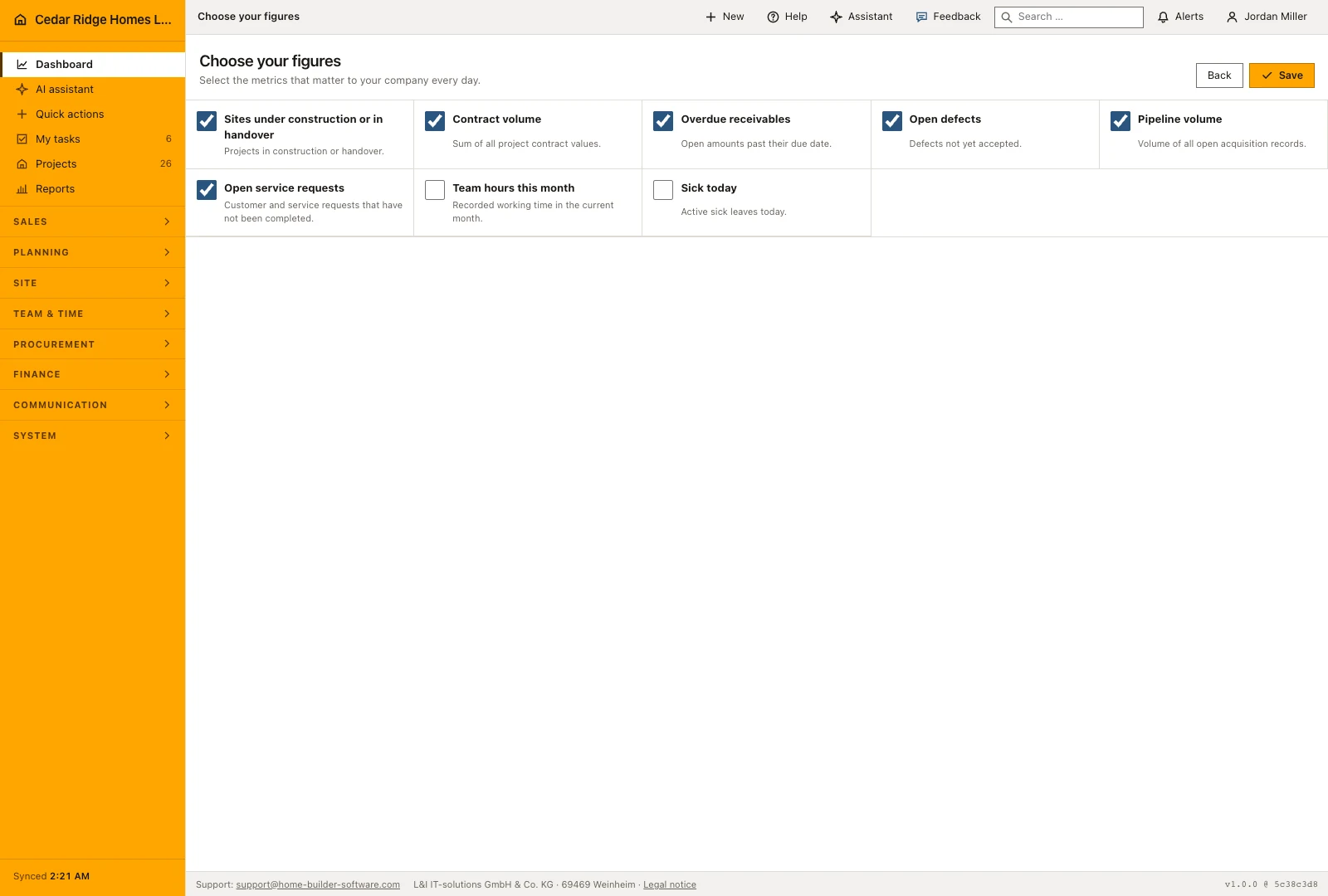The width and height of the screenshot is (1328, 896).
Task: Click the magnifier icon in search box
Action: point(1007,17)
